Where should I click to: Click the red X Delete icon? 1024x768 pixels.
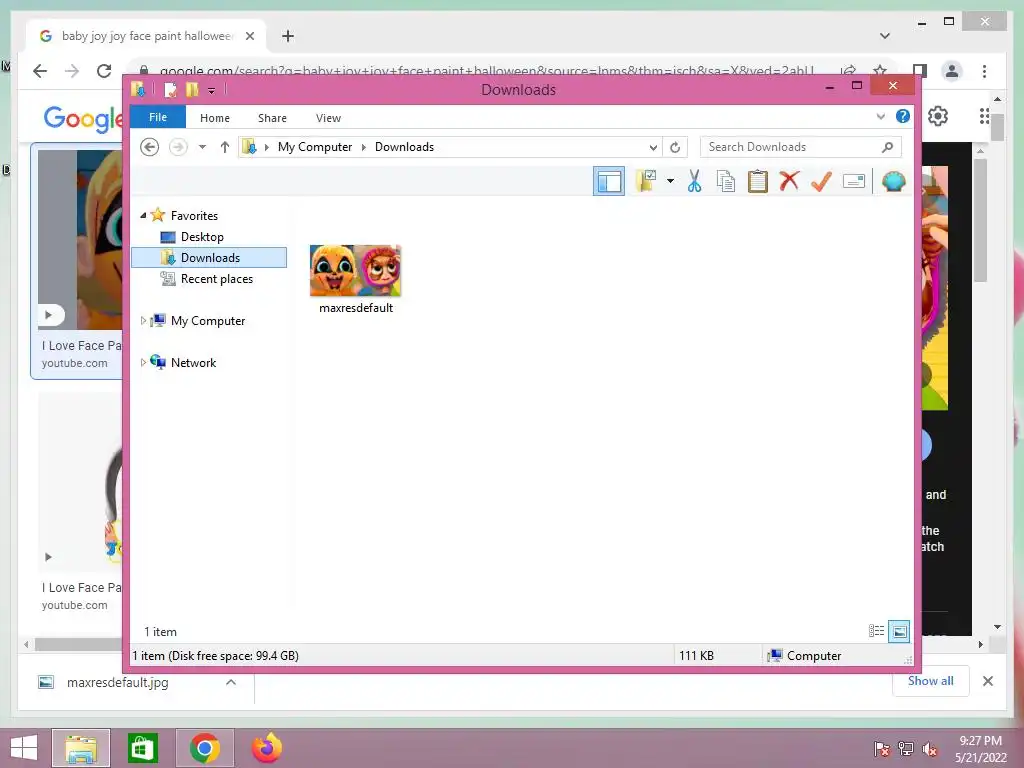(x=789, y=180)
